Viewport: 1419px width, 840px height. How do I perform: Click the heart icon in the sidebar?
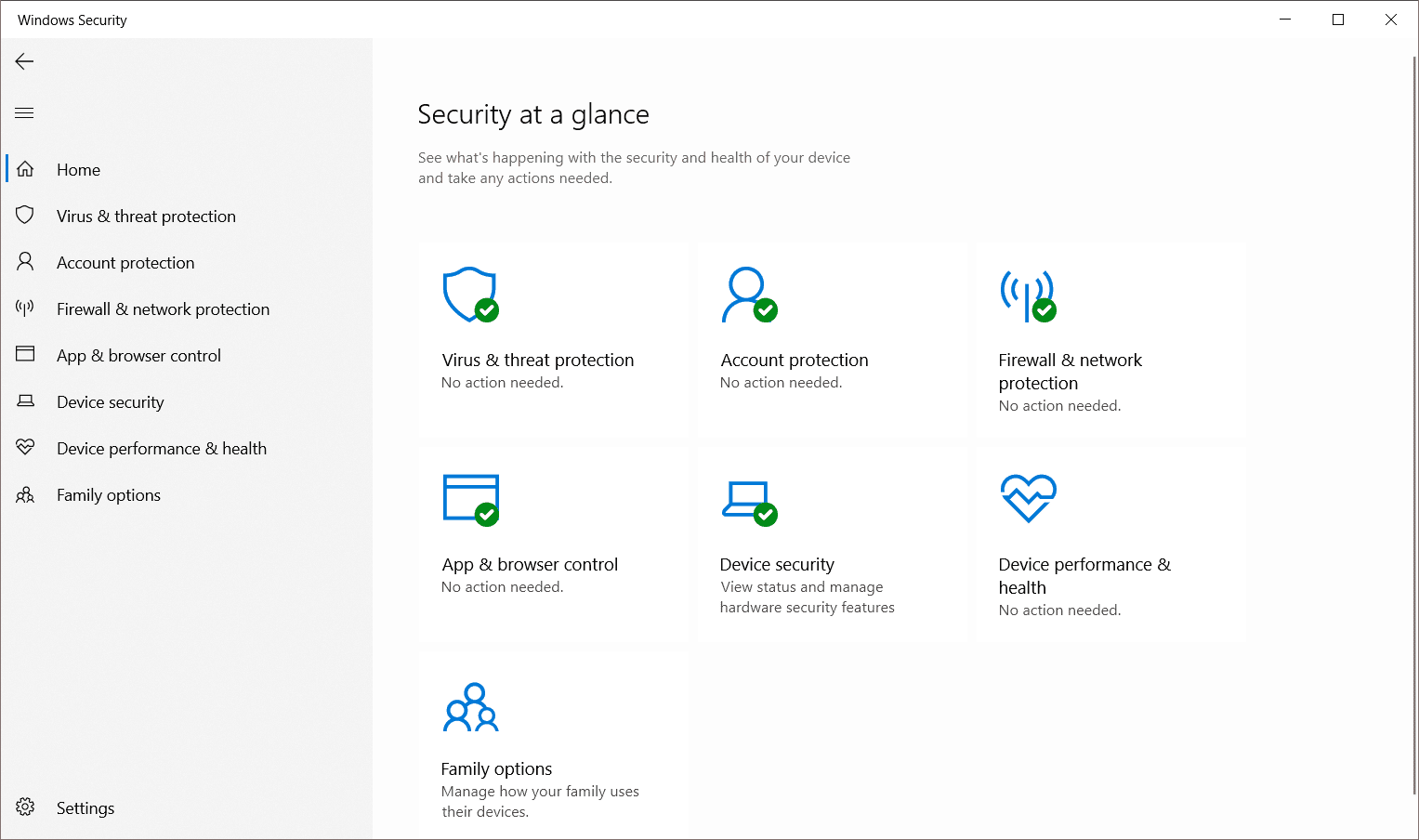25,447
